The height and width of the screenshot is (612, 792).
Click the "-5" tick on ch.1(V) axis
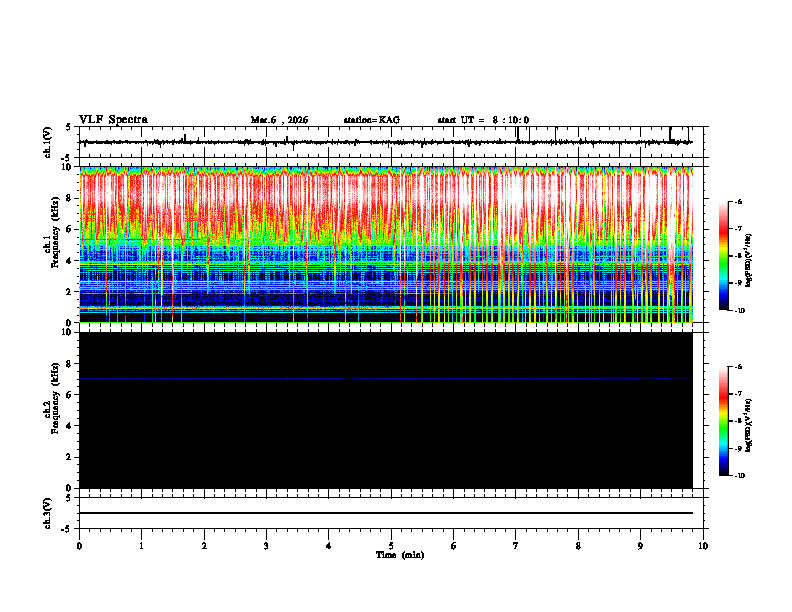pos(67,158)
